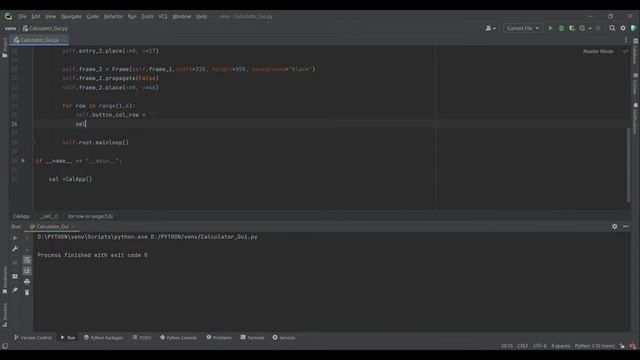Open Services tool window
Image resolution: width=640 pixels, height=360 pixels.
[x=284, y=338]
